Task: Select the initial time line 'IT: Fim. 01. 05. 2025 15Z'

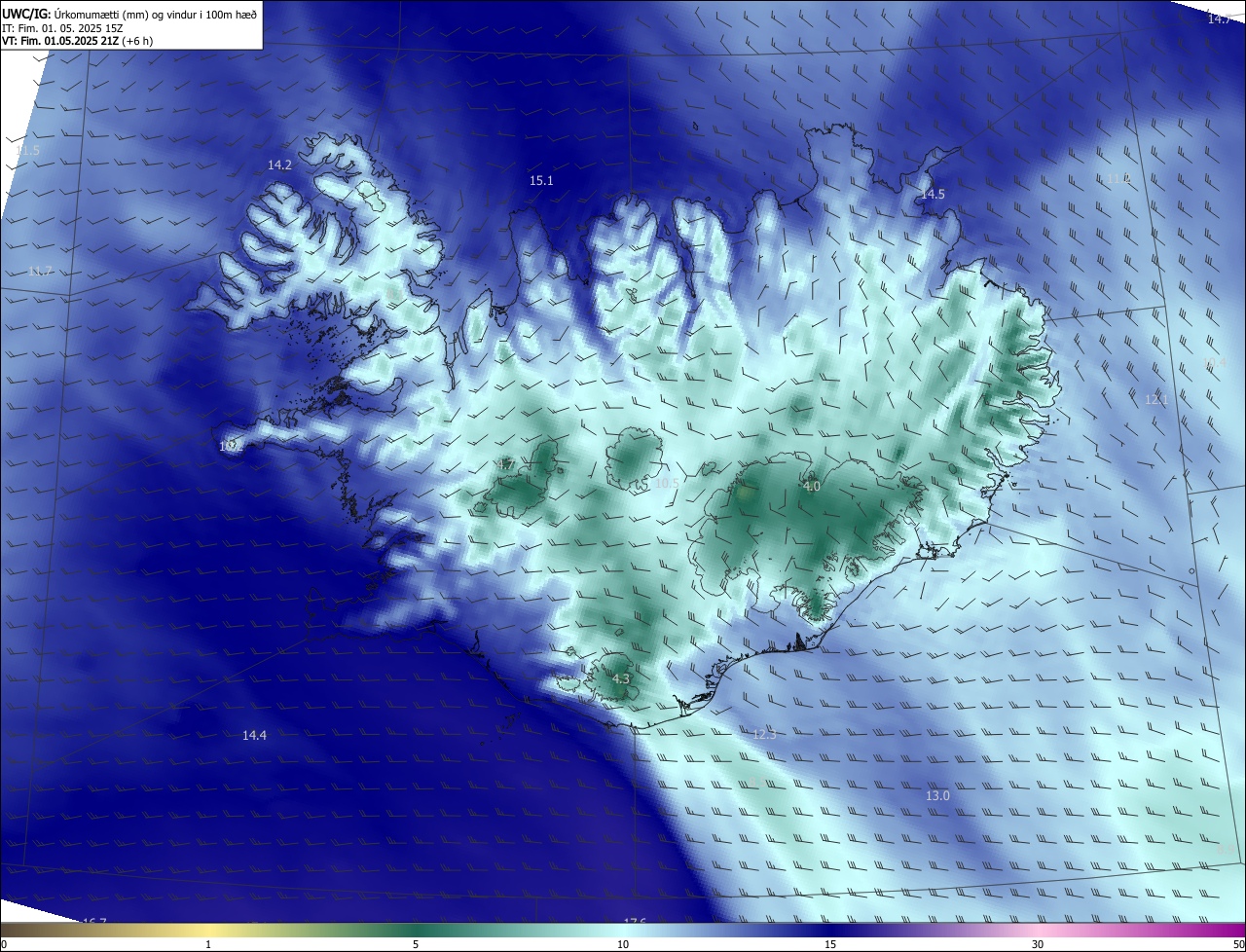Action: pyautogui.click(x=61, y=27)
